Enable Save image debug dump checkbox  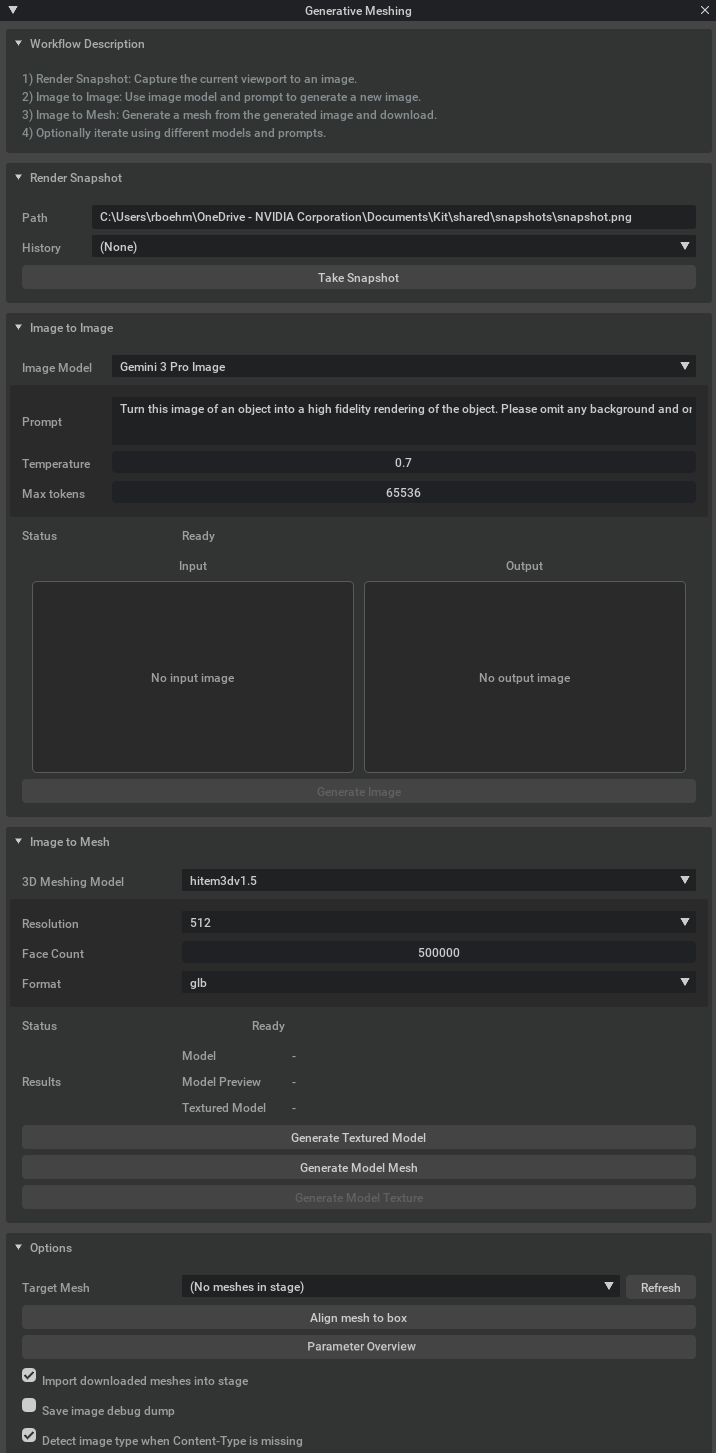[x=29, y=1406]
